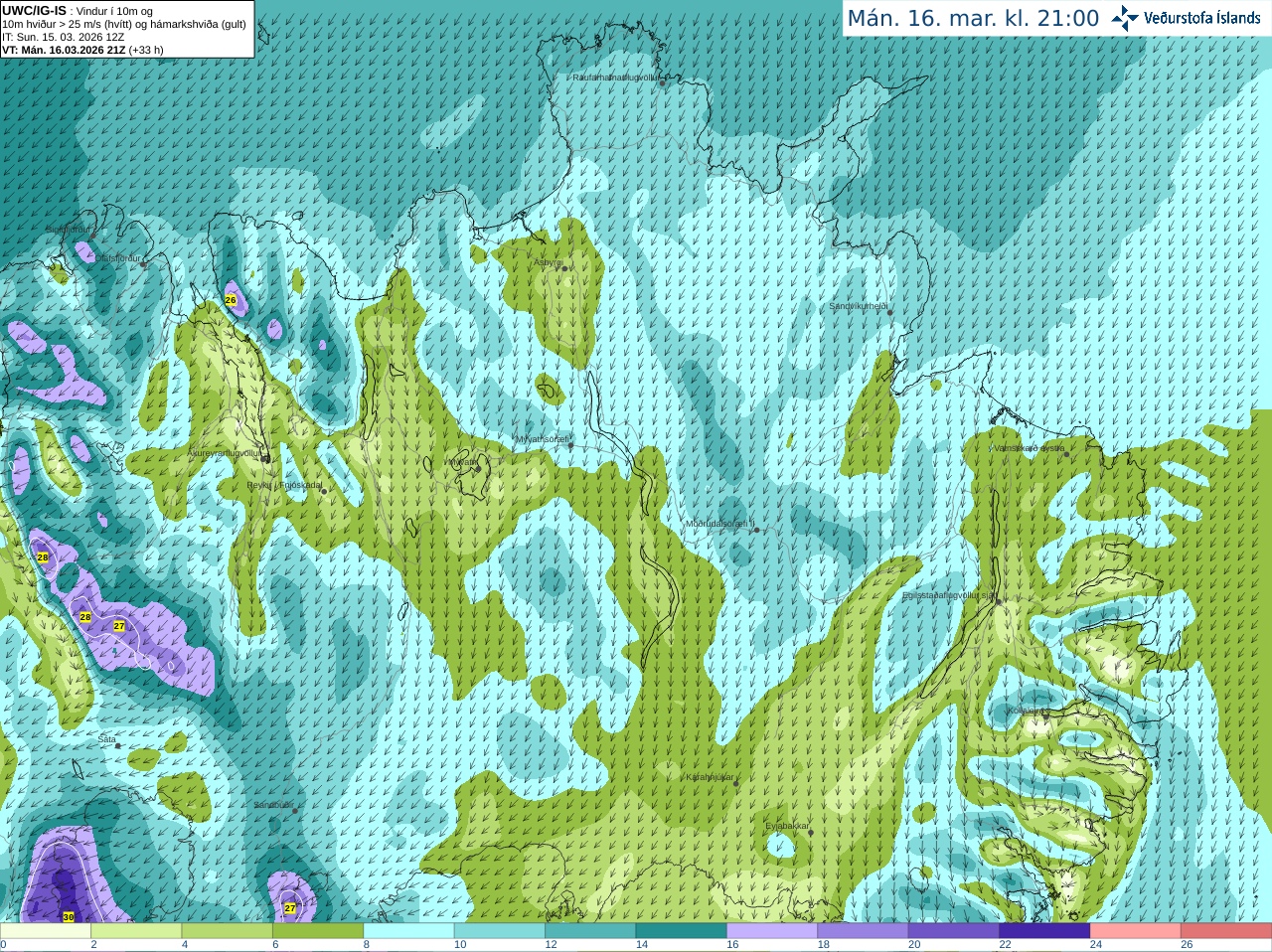1272x952 pixels.
Task: Select the Möðrudalsöræfi II station marker
Action: 756,530
